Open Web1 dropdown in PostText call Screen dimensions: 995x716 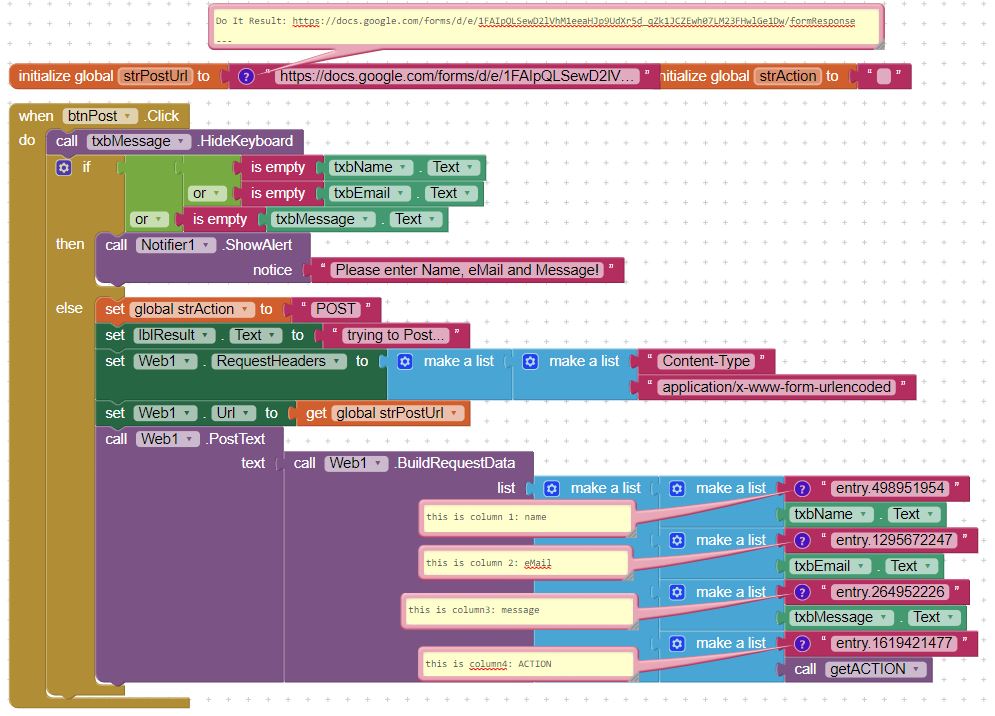[x=168, y=439]
